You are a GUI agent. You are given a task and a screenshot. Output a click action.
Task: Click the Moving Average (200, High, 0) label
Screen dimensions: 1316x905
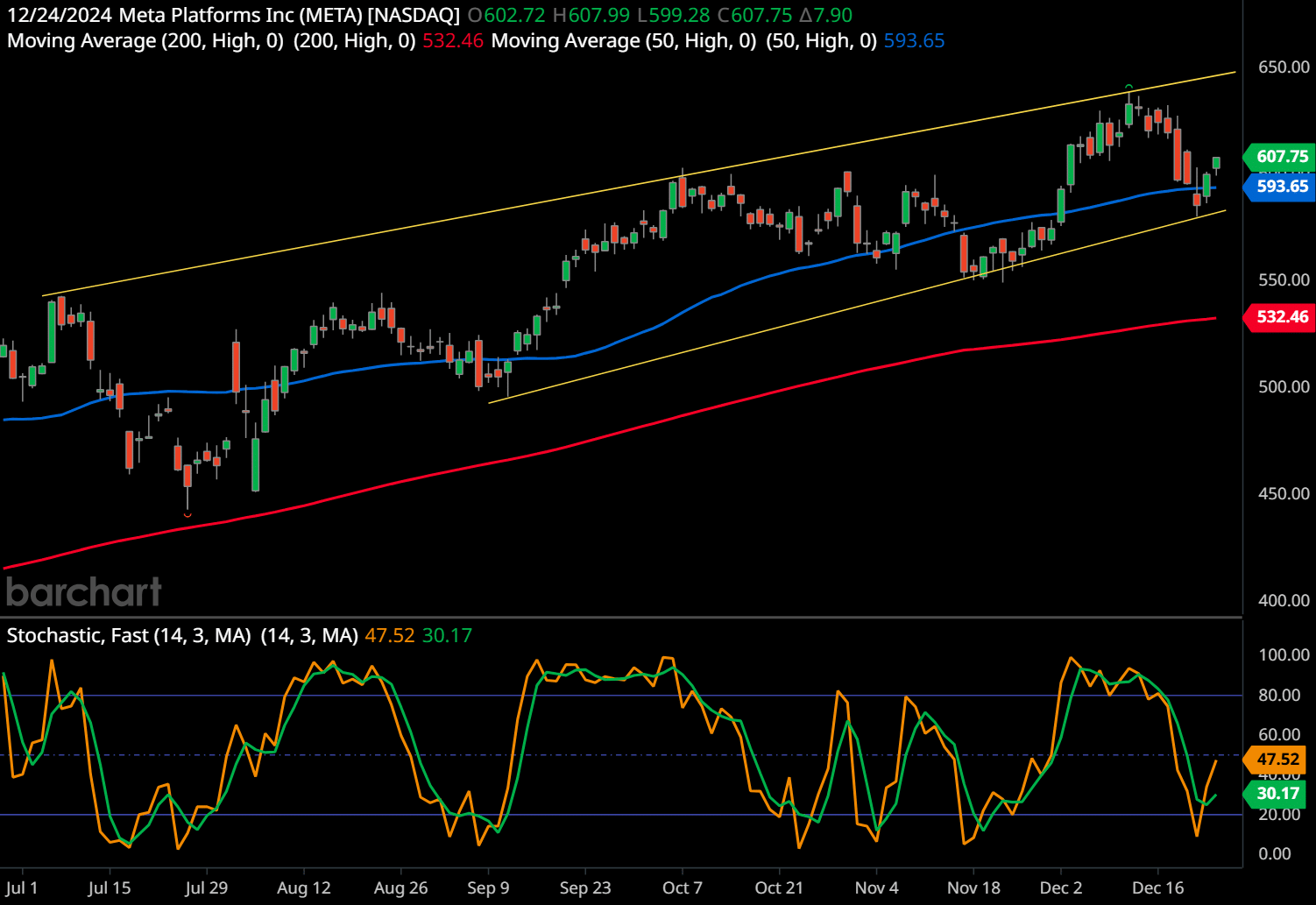click(x=145, y=40)
